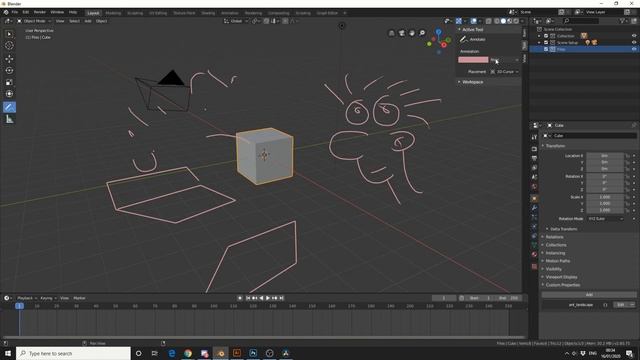
Task: Open the Scene properties tab icon
Action: point(534,177)
